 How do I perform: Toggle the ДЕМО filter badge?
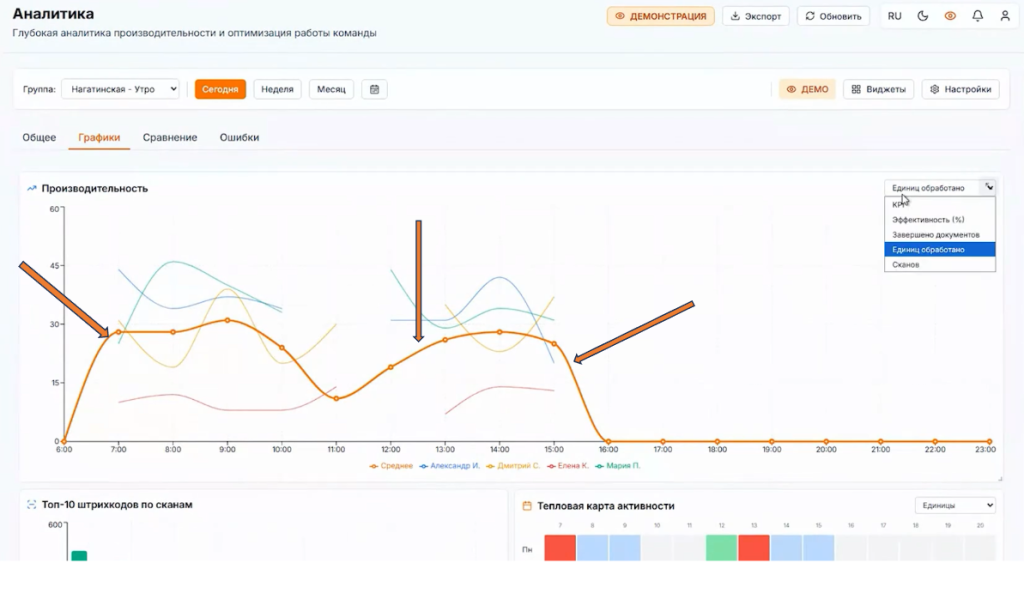coord(807,89)
